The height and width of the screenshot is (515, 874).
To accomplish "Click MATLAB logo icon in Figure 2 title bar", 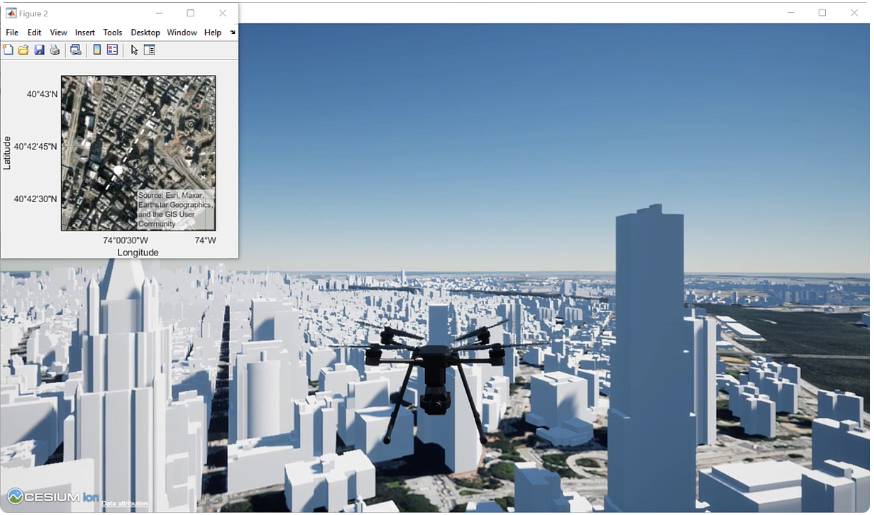I will click(x=11, y=13).
